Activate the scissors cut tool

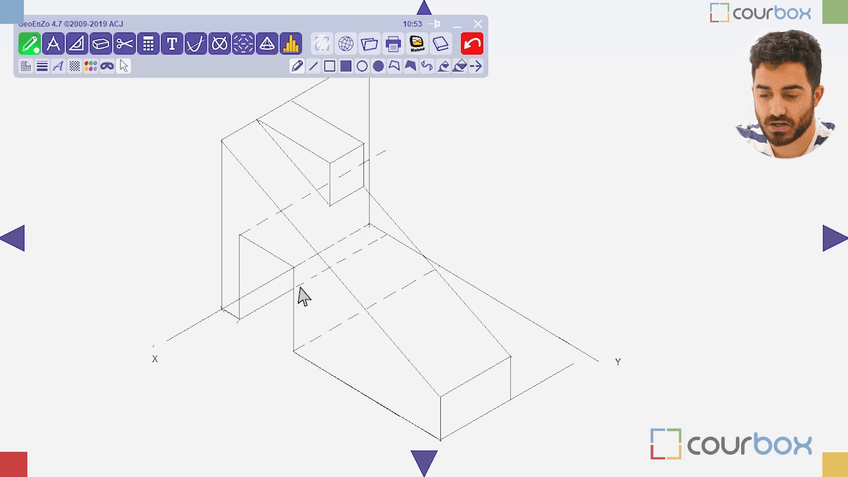coord(124,43)
